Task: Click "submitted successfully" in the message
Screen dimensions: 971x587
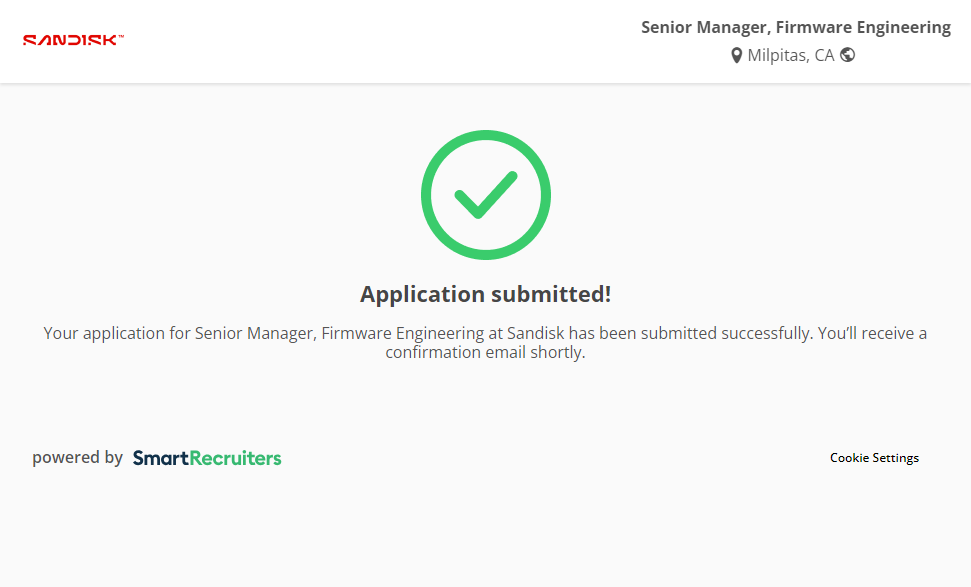Action: 726,333
